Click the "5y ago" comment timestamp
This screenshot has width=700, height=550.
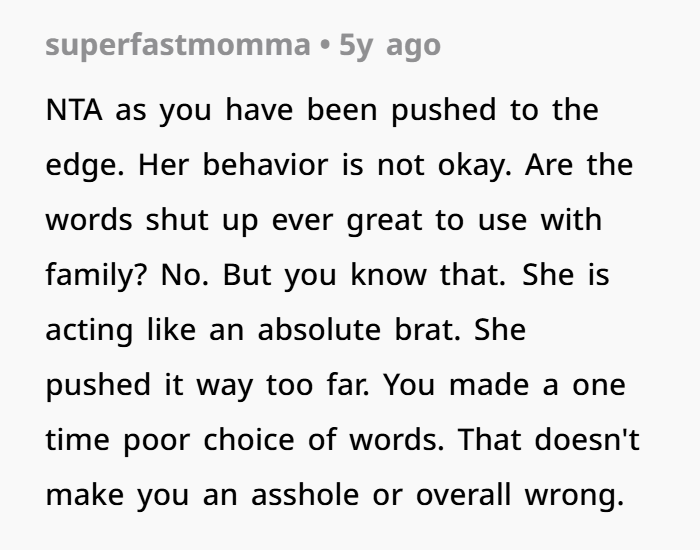[x=390, y=46]
